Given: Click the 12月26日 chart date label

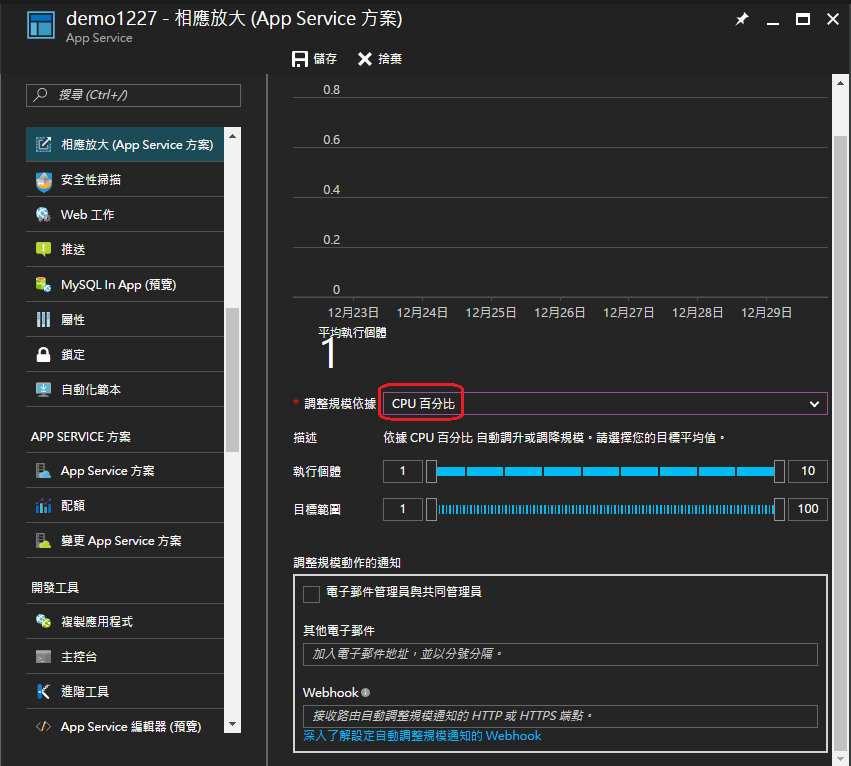Looking at the screenshot, I should pos(560,313).
